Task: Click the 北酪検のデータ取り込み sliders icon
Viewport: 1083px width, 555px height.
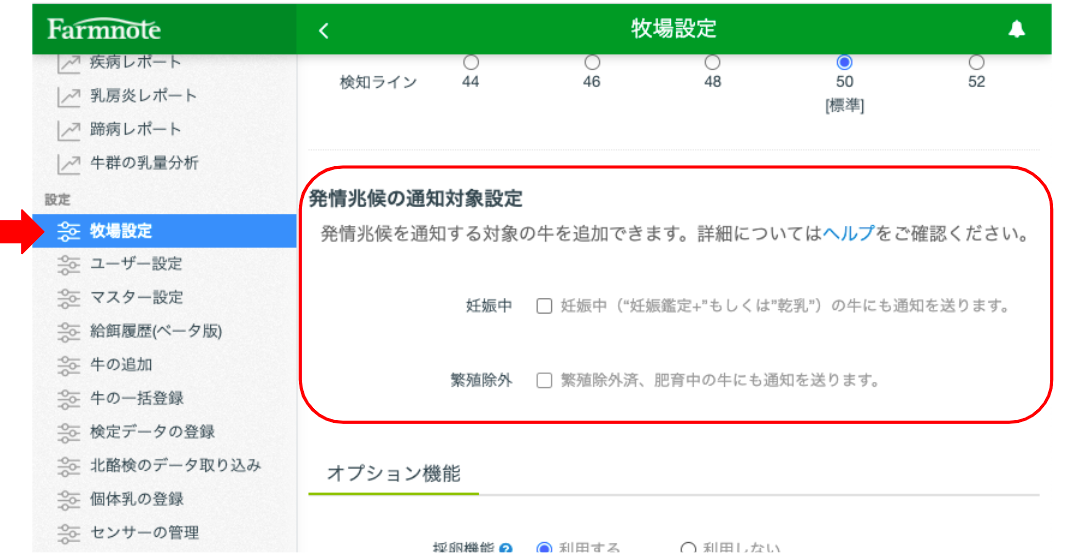Action: point(68,466)
